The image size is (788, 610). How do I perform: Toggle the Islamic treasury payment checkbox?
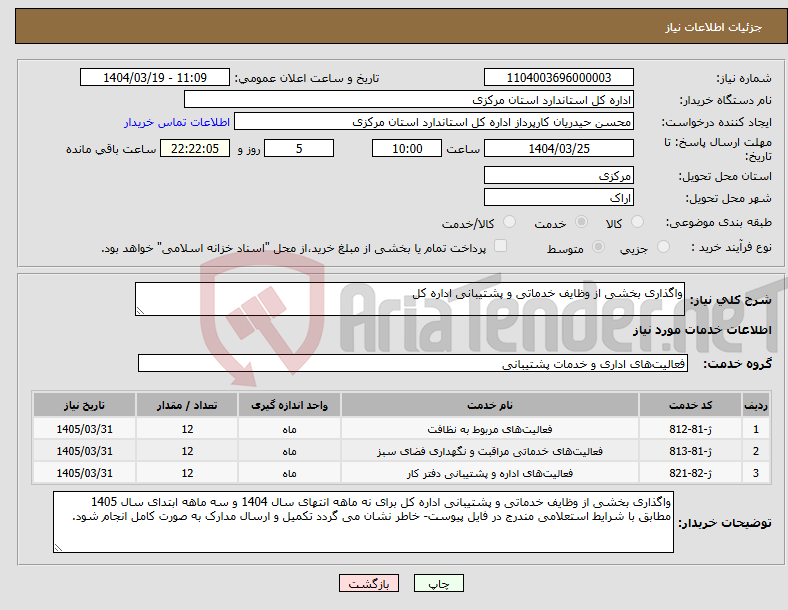click(501, 246)
